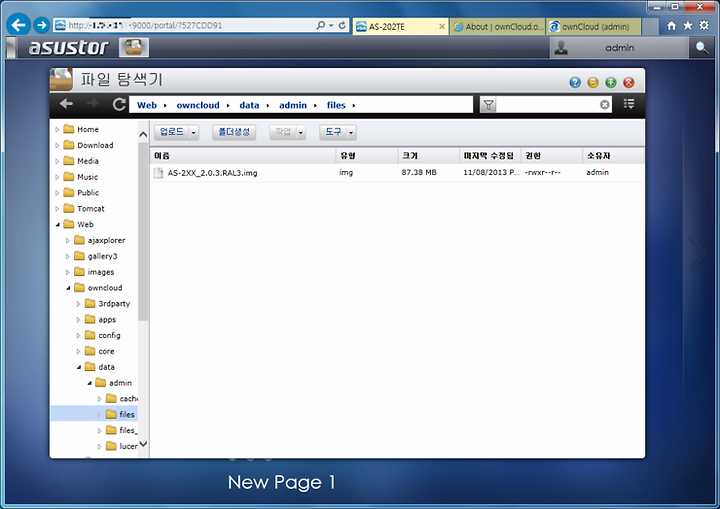Click admin in the breadcrumb path
720x509 pixels.
293,105
